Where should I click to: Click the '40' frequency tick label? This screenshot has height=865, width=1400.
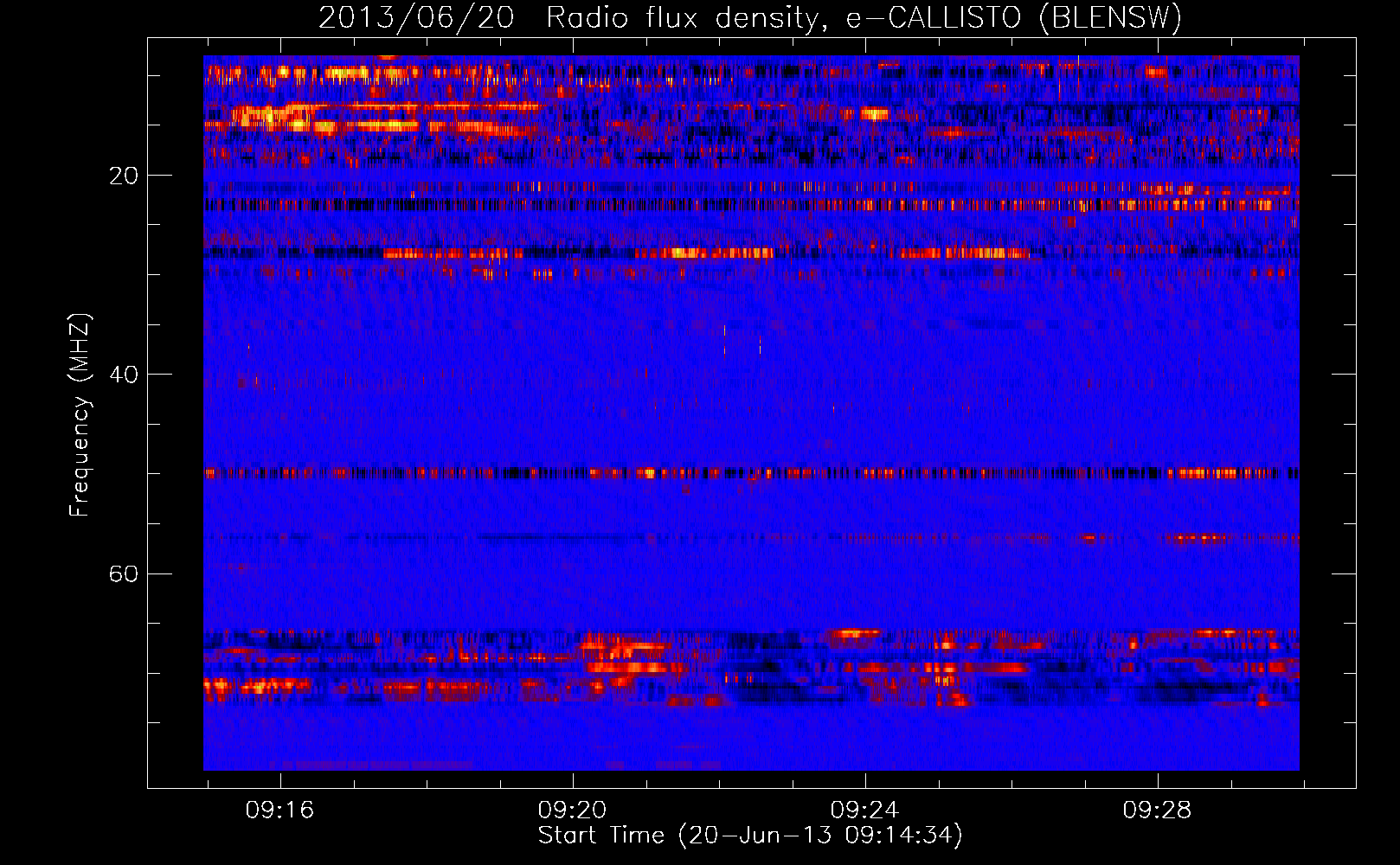[x=123, y=375]
